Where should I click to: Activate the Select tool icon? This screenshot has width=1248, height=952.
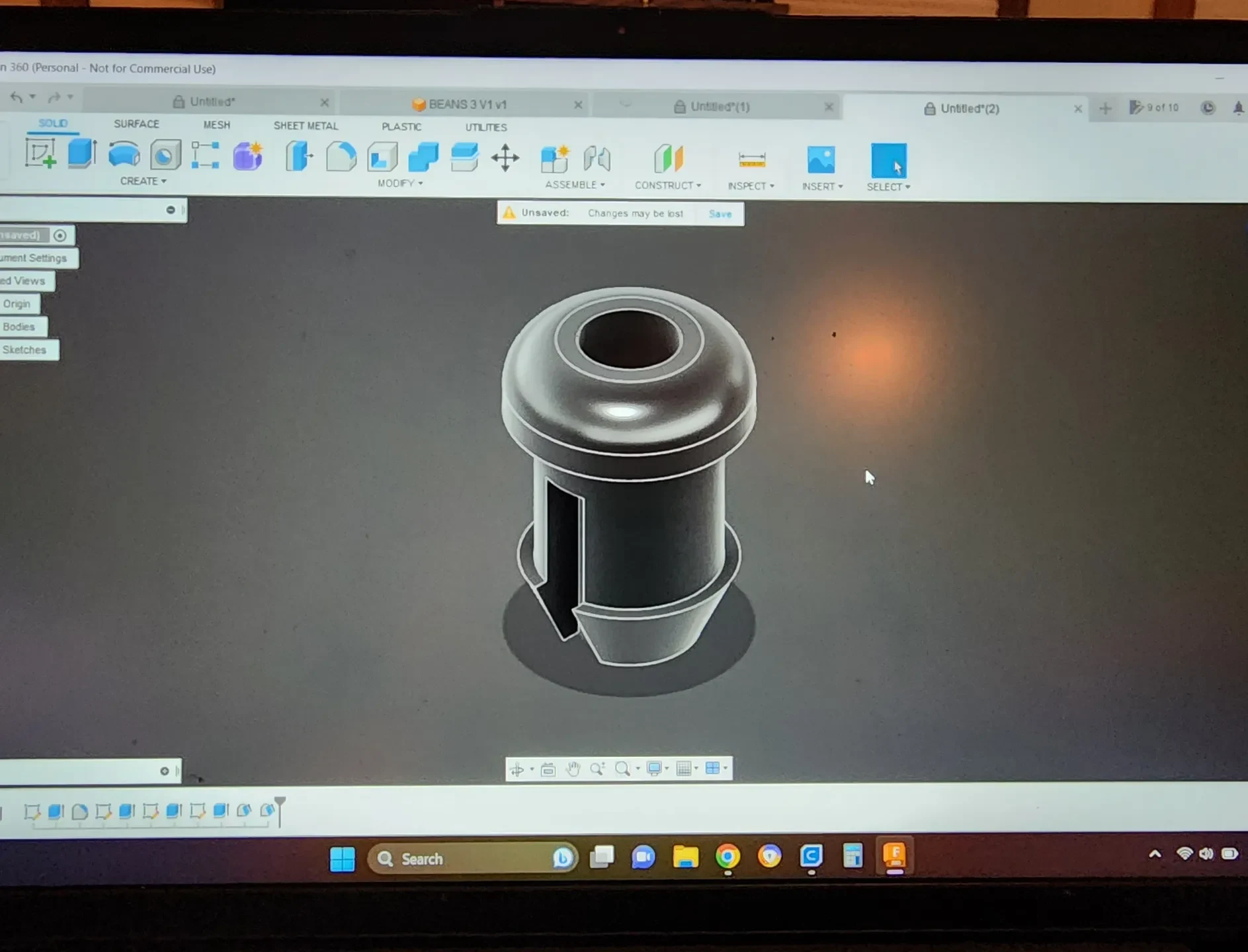point(889,161)
